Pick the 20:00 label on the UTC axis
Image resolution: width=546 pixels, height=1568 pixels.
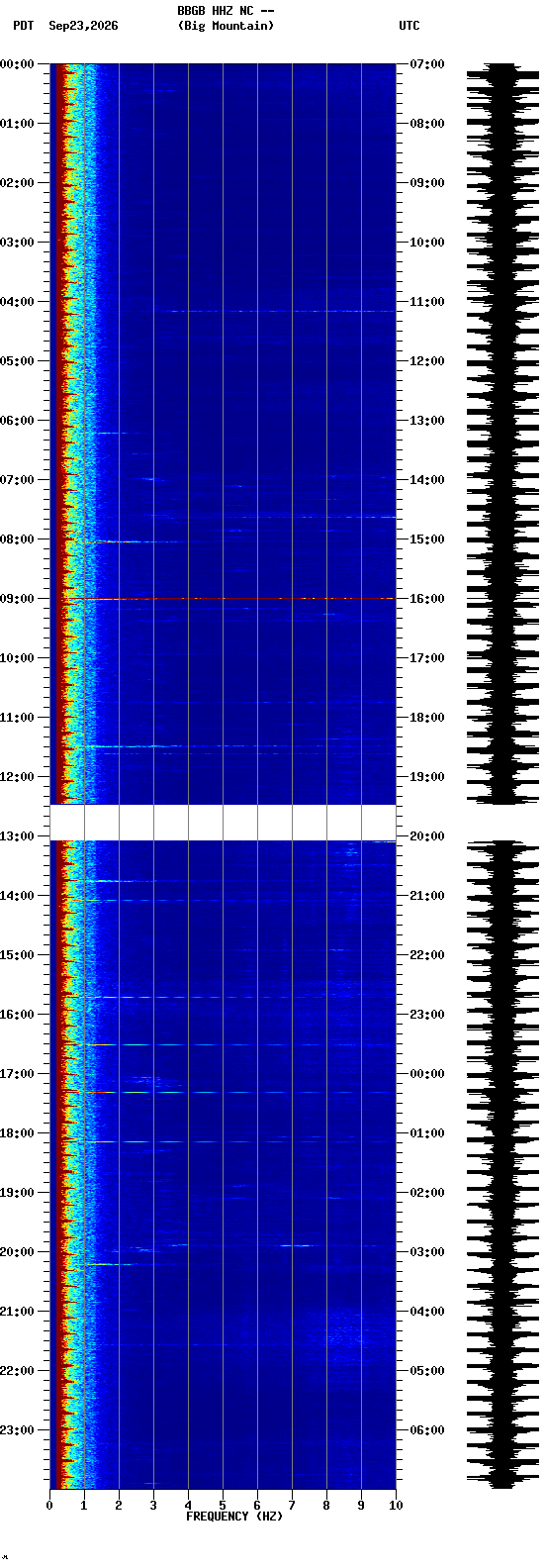tap(427, 836)
